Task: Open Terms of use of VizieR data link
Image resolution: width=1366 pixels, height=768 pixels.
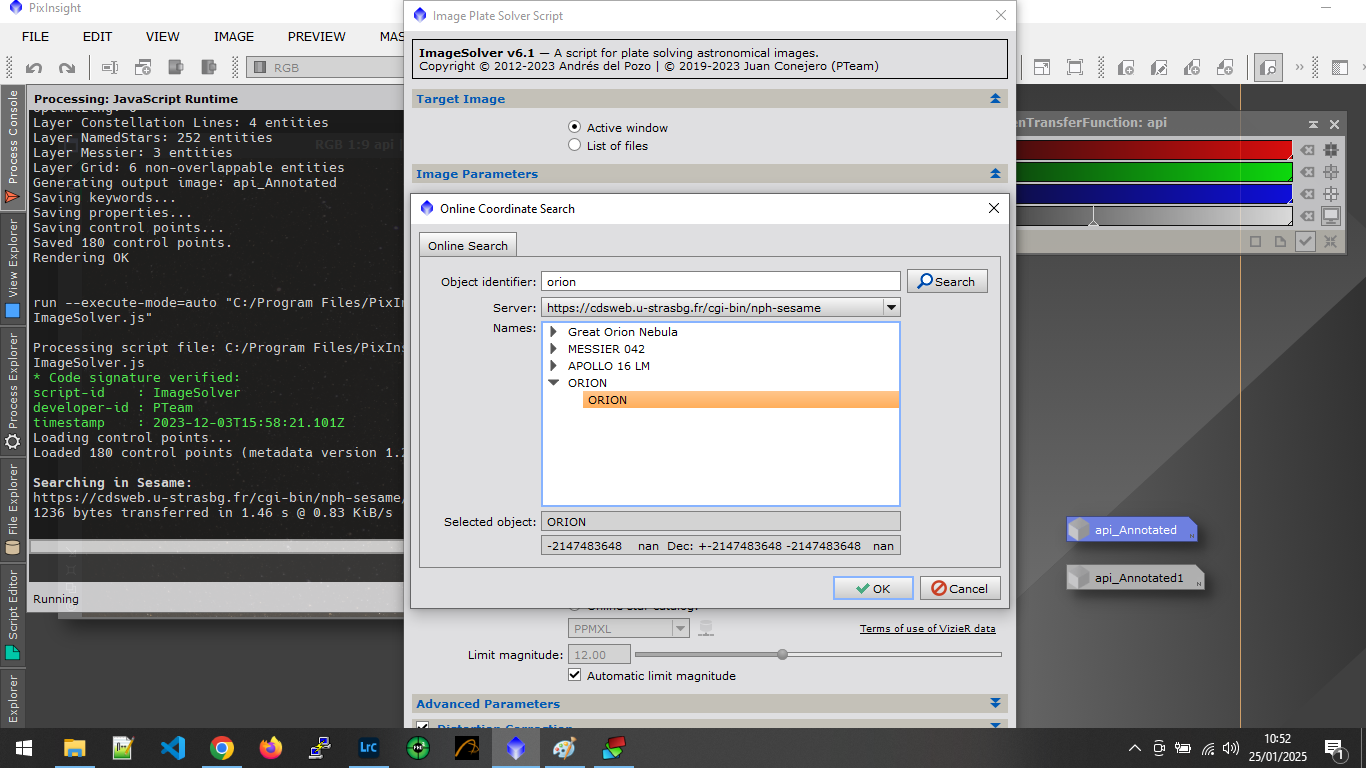Action: [928, 628]
